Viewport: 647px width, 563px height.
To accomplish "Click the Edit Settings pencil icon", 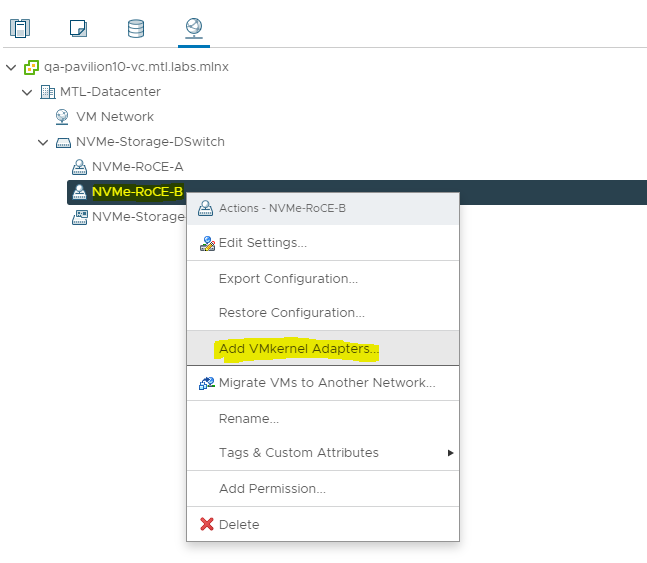I will tap(207, 244).
